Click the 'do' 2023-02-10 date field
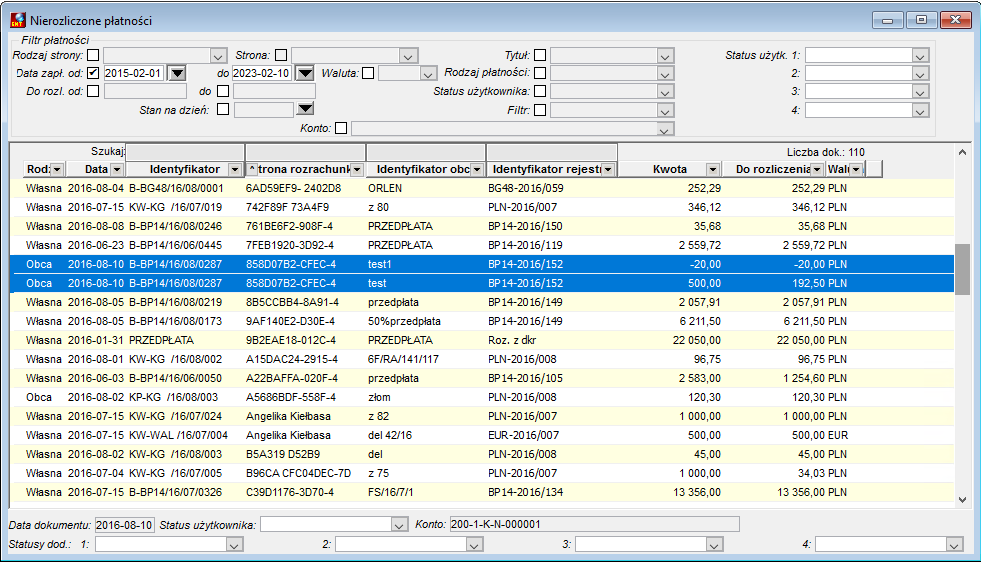This screenshot has width=981, height=562. point(263,73)
